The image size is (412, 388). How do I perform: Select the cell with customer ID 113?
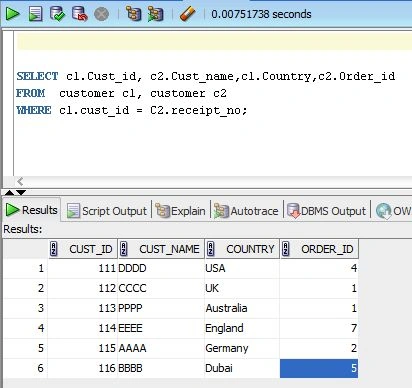82,308
